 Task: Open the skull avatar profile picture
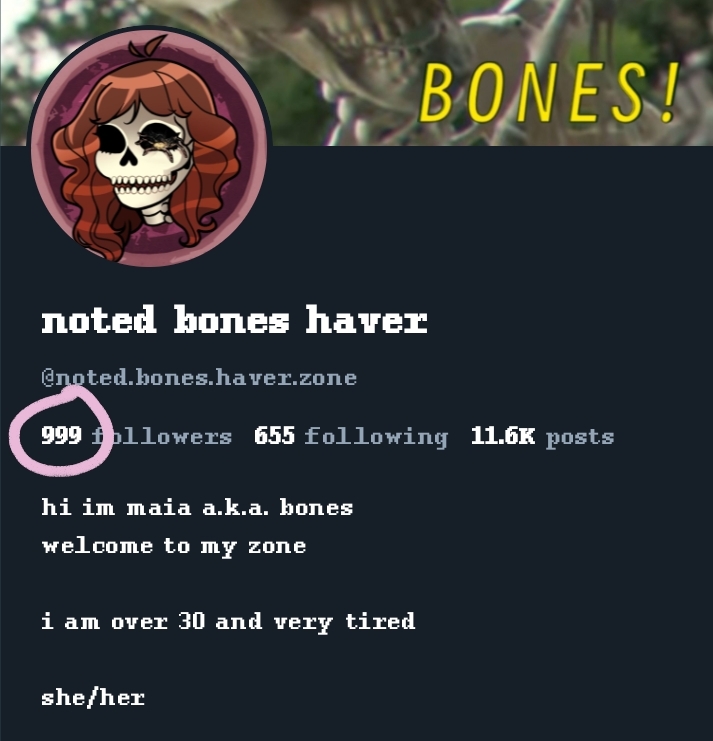pos(150,146)
